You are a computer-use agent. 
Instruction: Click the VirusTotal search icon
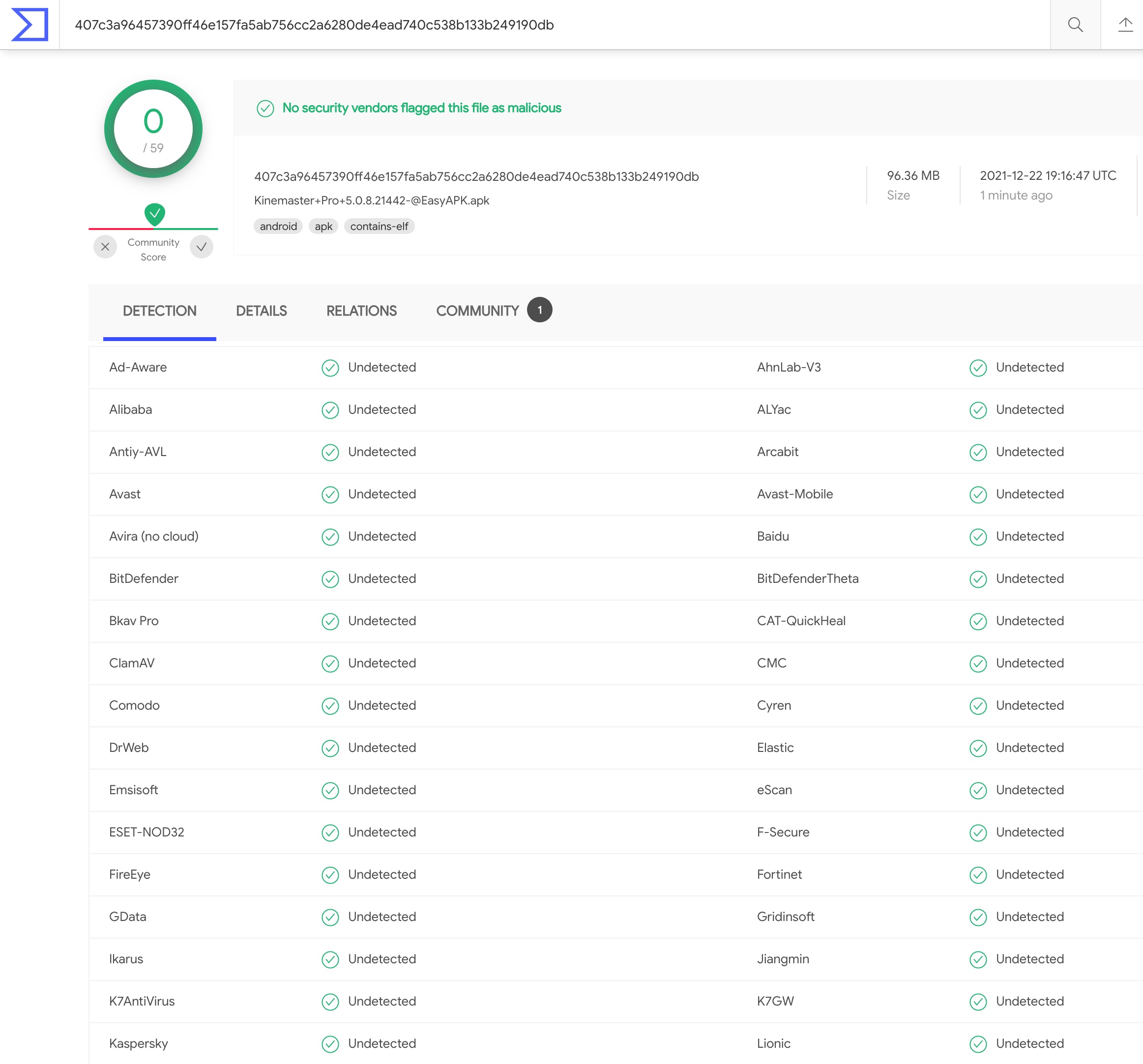coord(1075,24)
